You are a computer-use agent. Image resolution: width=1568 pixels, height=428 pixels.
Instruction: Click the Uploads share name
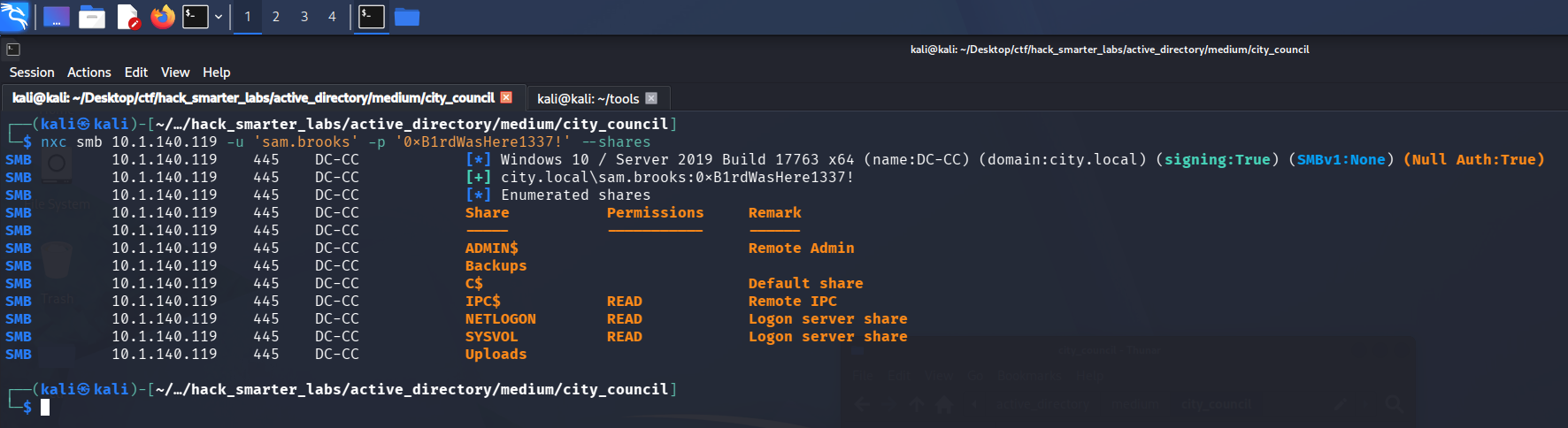496,354
